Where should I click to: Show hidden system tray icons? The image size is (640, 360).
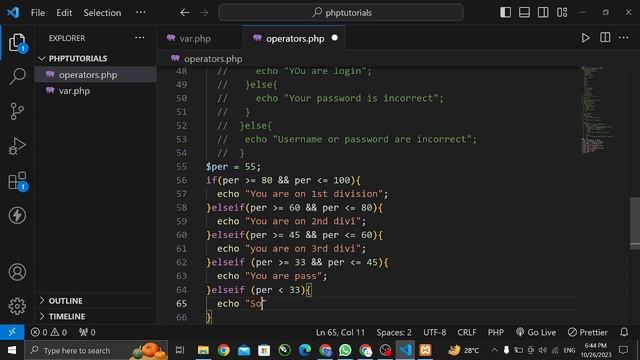click(x=494, y=350)
